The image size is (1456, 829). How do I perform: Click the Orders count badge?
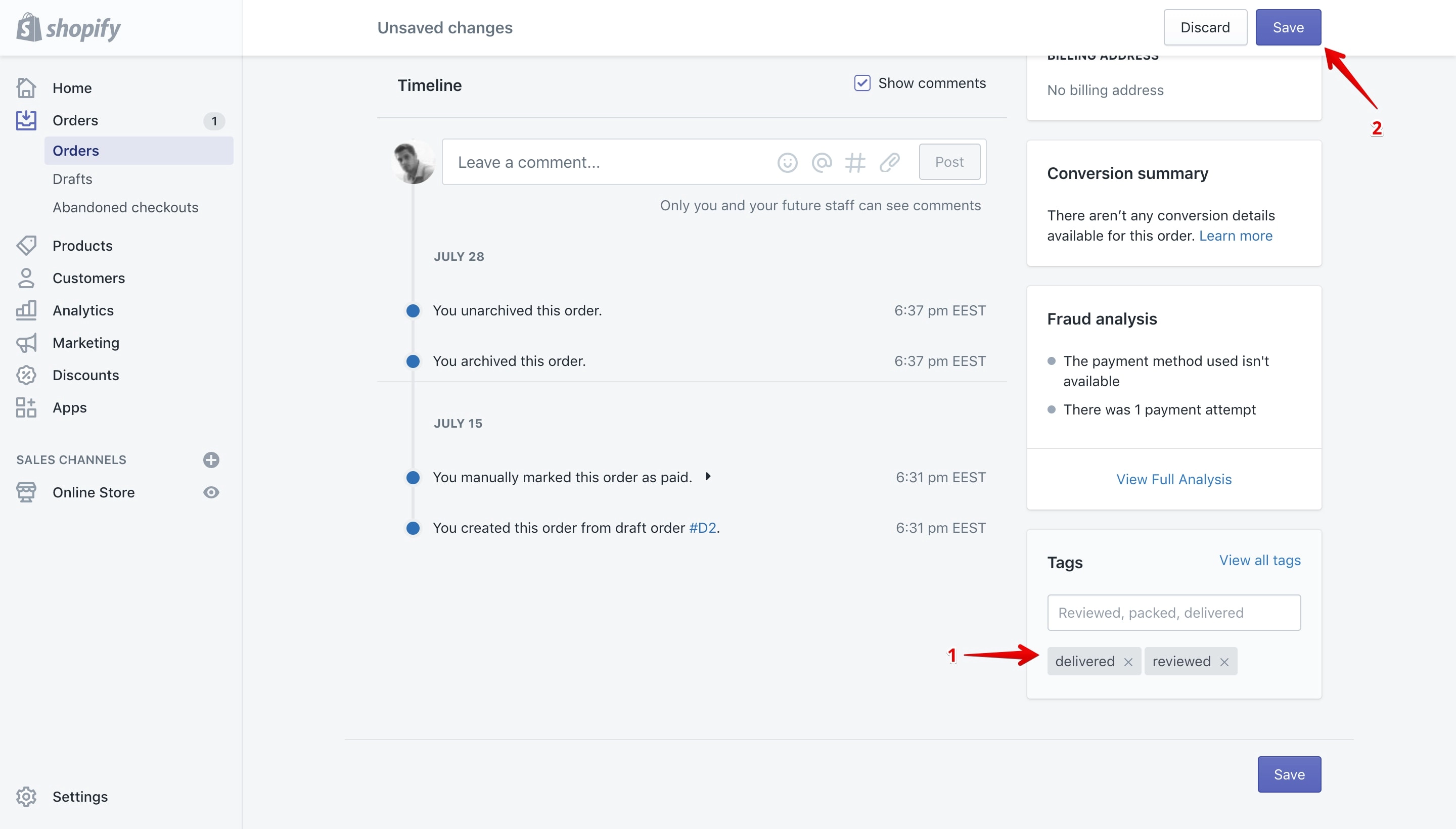pyautogui.click(x=214, y=121)
